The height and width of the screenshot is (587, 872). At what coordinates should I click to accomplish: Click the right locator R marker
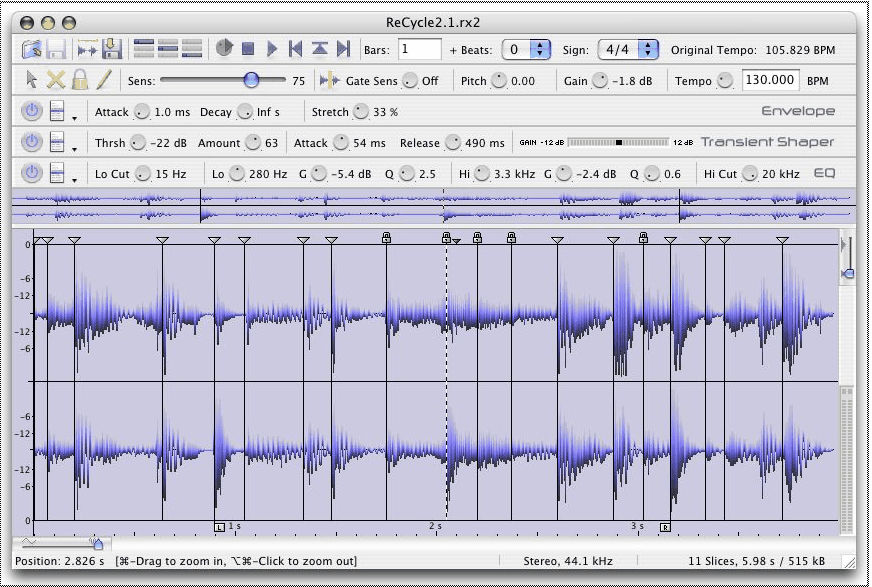665,527
